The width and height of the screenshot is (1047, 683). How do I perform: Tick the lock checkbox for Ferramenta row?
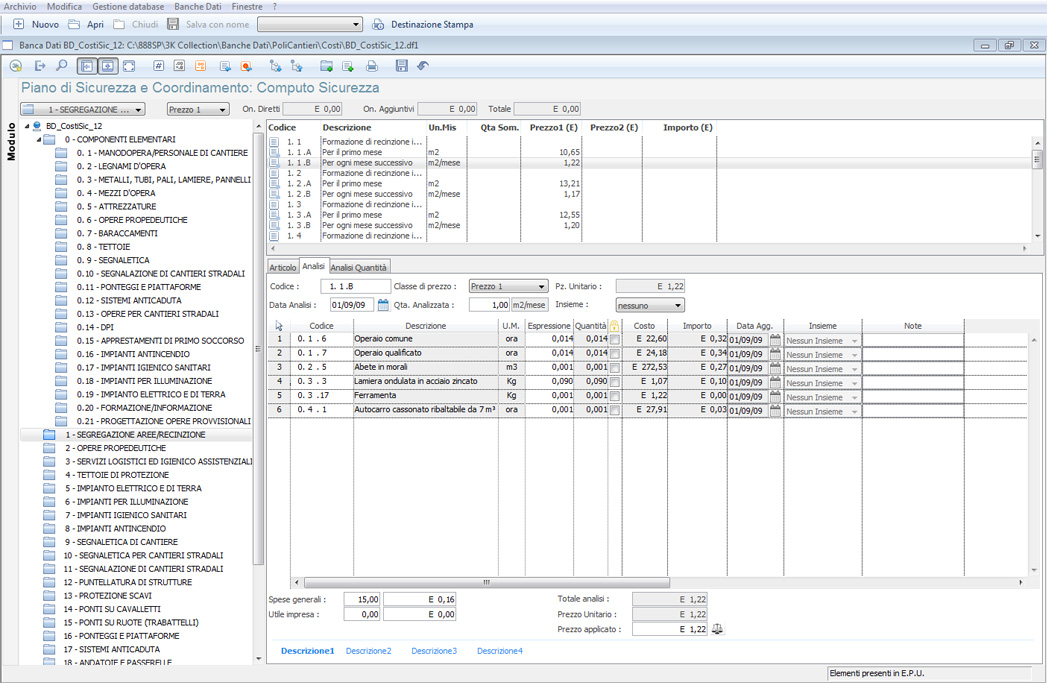click(x=615, y=396)
